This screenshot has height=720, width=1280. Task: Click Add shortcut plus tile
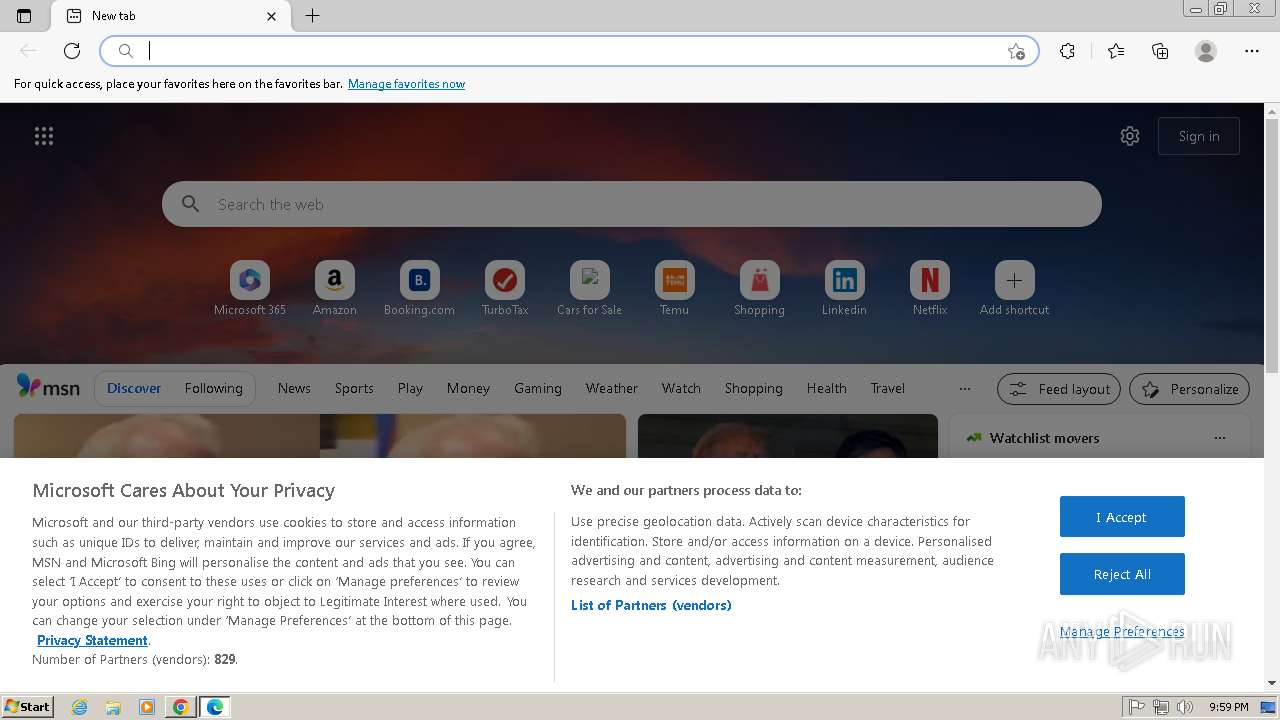[1015, 289]
